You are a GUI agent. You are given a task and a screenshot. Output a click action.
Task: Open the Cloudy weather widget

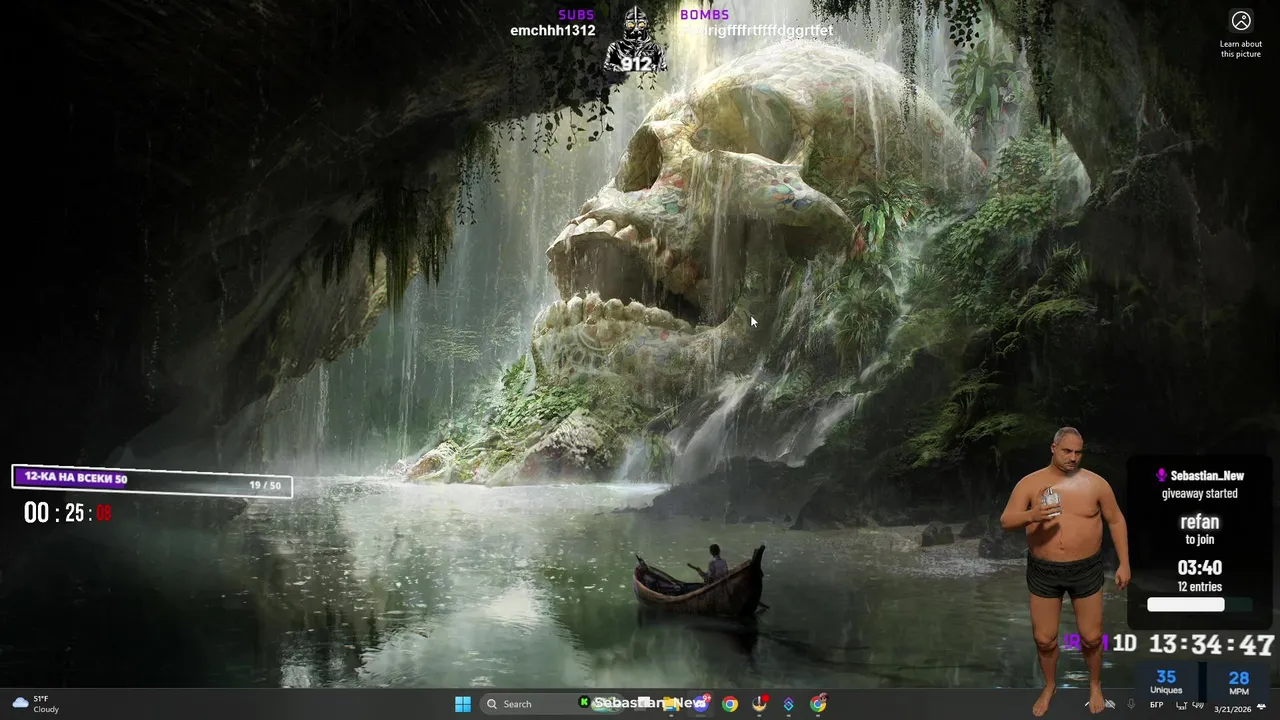click(35, 704)
